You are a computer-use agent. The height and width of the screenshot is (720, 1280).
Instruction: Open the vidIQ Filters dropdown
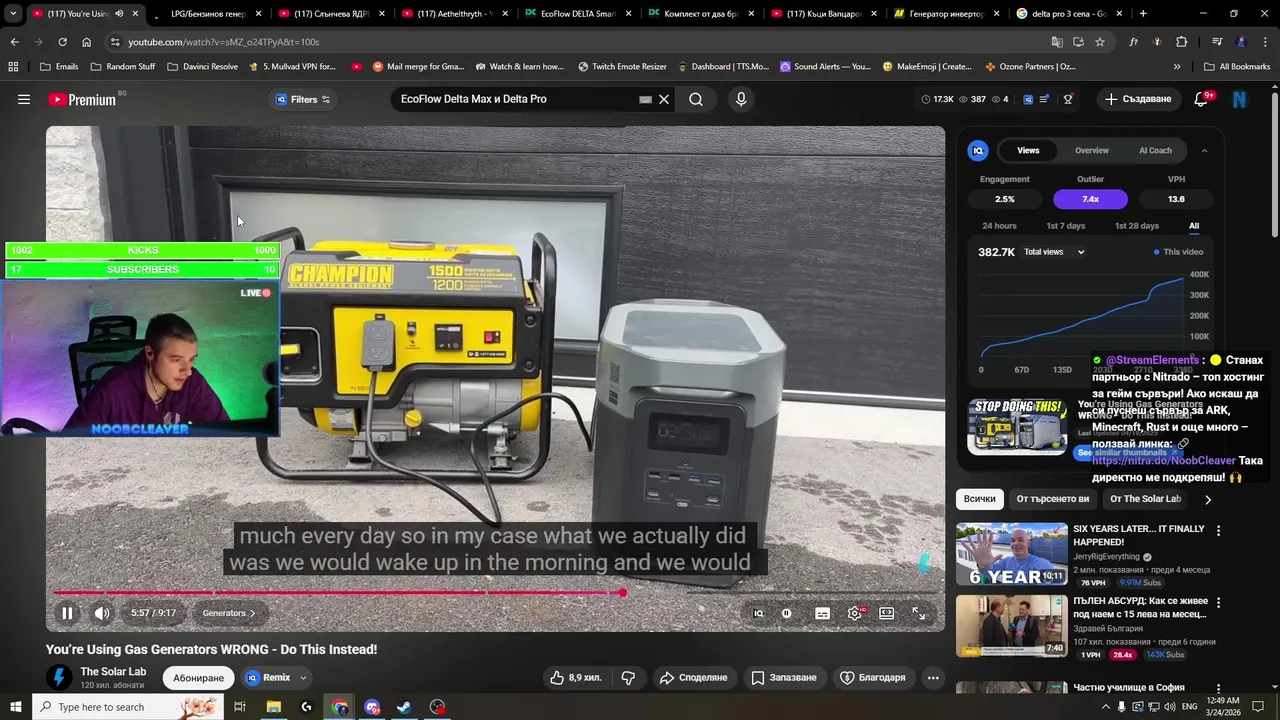[303, 99]
